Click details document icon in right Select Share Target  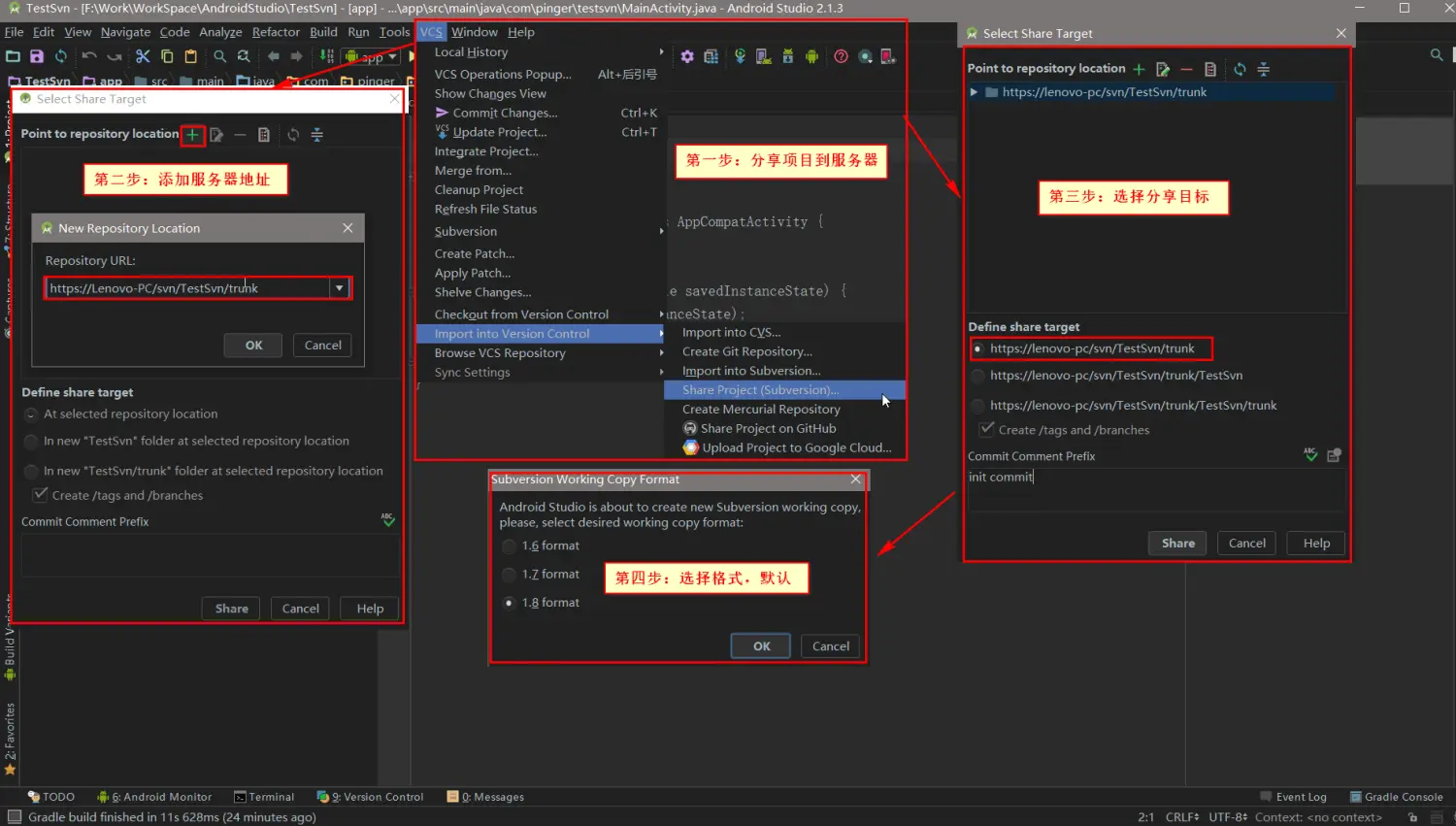coord(1210,69)
